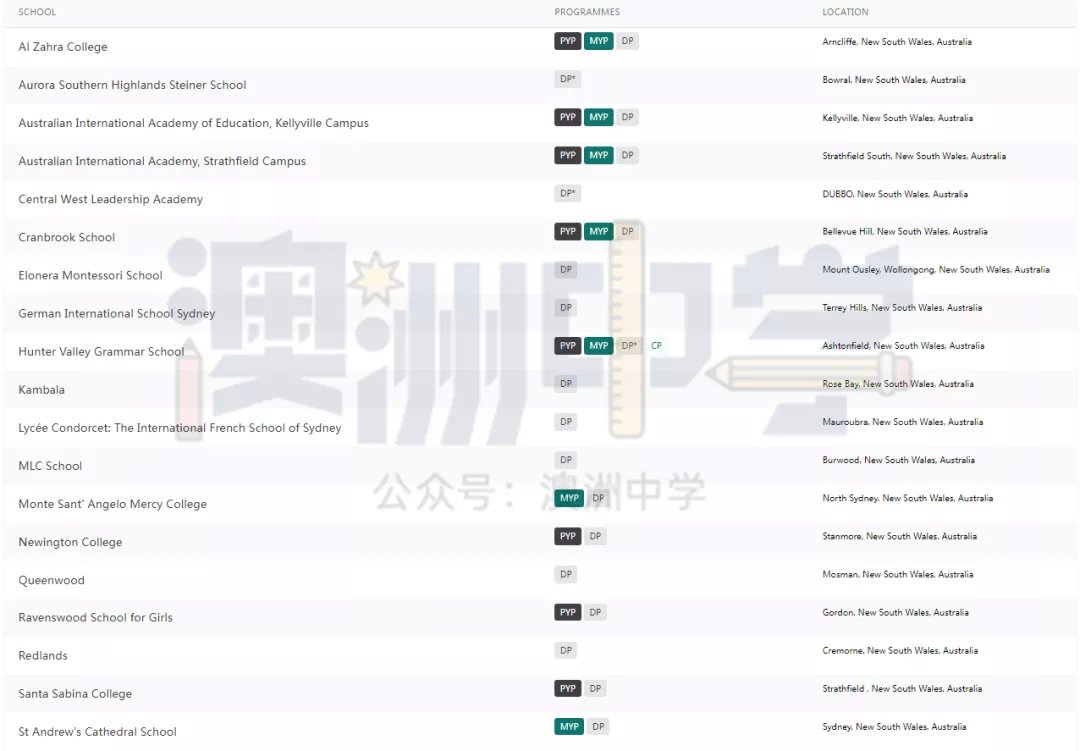Click PYP badge for Santa Sabina College
The image size is (1080, 751).
coord(568,689)
